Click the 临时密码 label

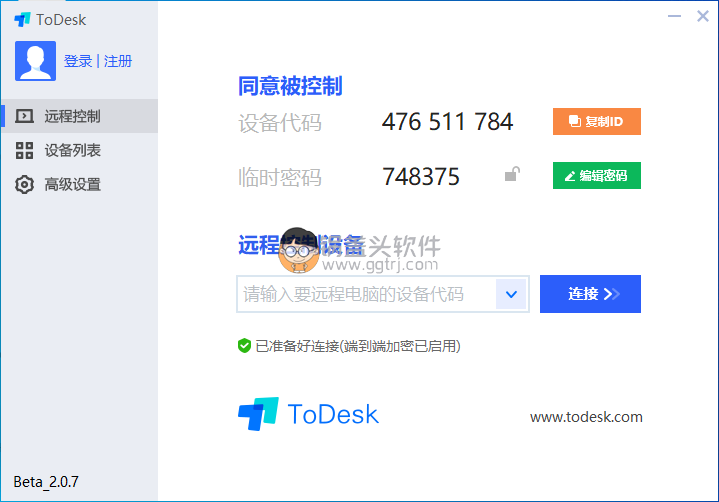coord(280,177)
